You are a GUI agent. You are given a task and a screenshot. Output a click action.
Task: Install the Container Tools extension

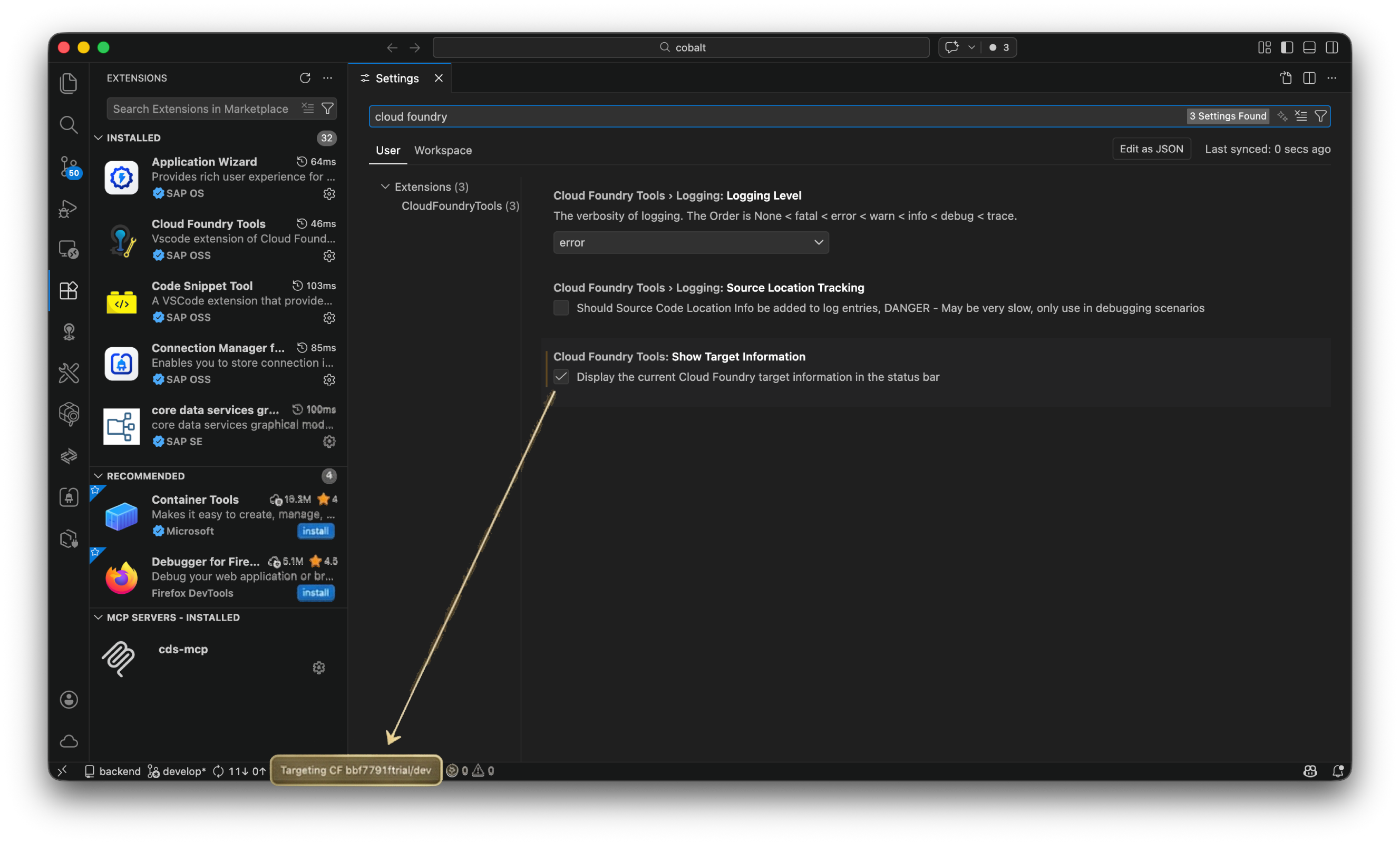tap(315, 531)
